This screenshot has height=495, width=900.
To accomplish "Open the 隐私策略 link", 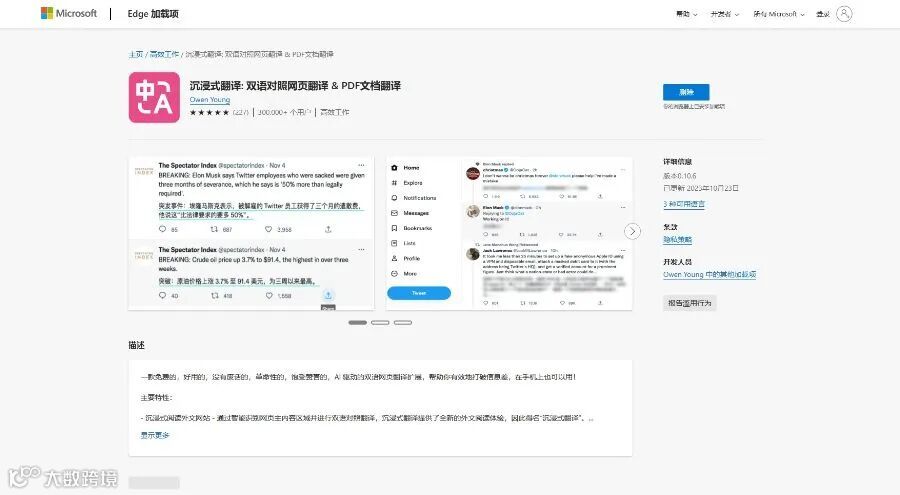I will [x=677, y=239].
